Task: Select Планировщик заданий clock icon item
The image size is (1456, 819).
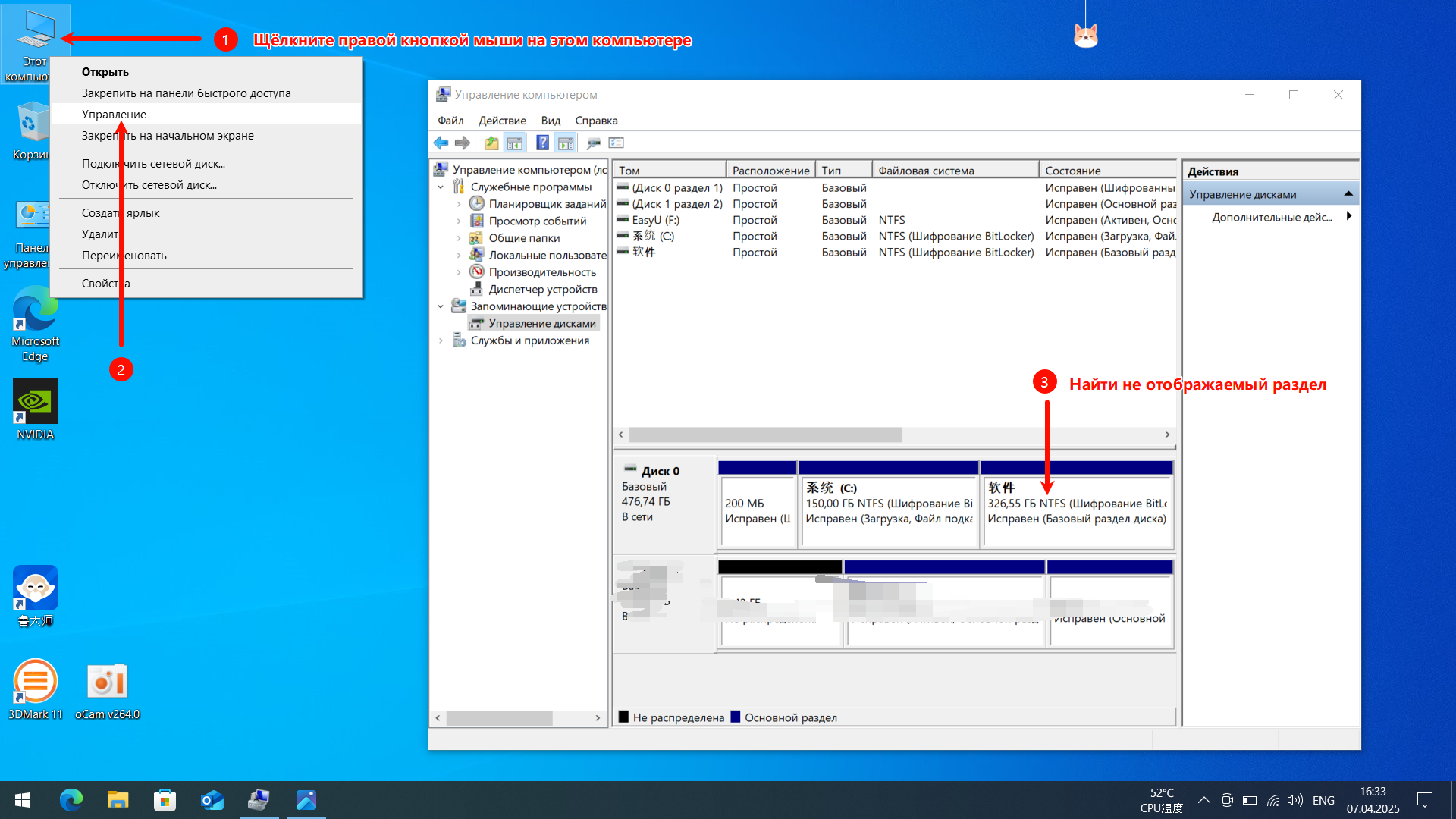Action: (476, 203)
